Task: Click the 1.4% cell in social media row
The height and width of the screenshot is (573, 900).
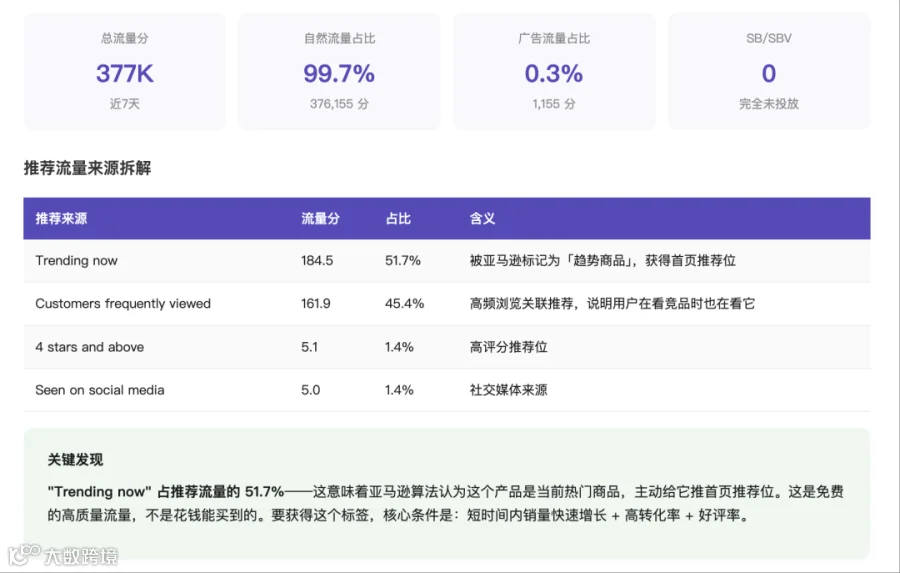Action: click(x=399, y=390)
